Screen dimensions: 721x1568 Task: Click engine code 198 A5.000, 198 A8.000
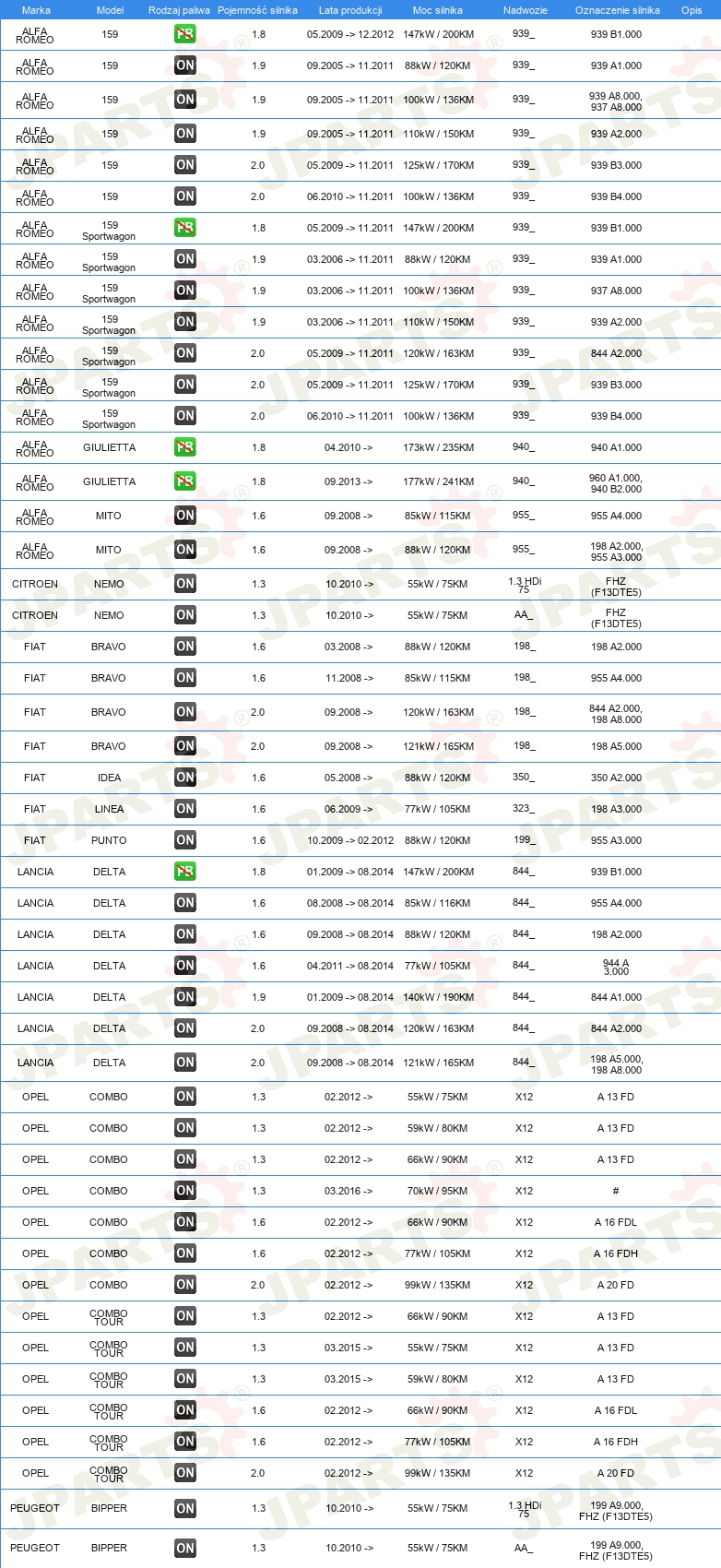(616, 1064)
